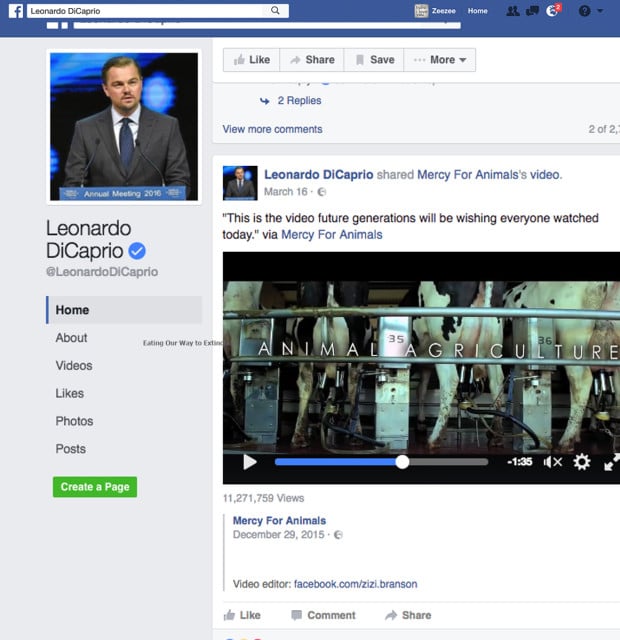Expand the account dropdown arrow
620x640 pixels.
(600, 11)
